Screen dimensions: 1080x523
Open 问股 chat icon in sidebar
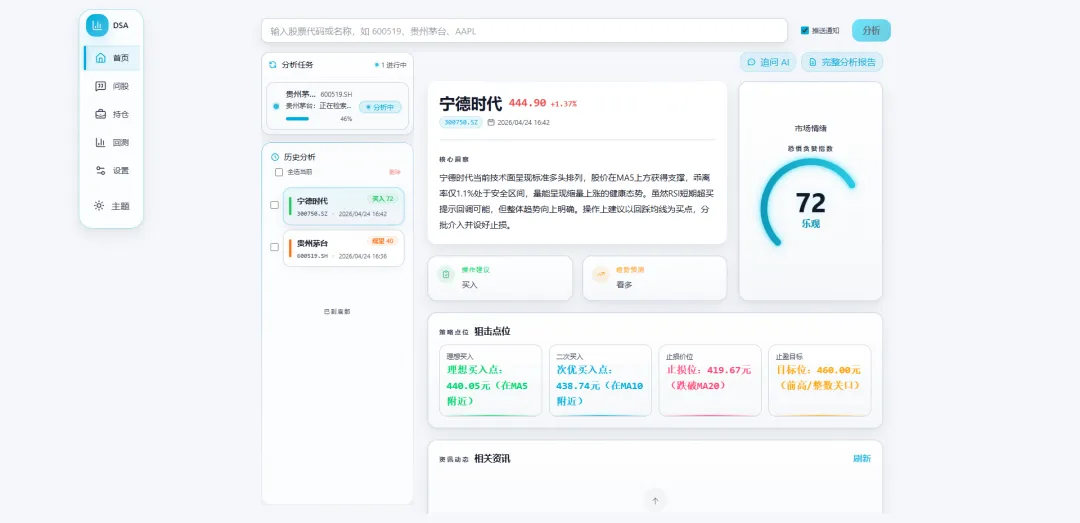[101, 86]
